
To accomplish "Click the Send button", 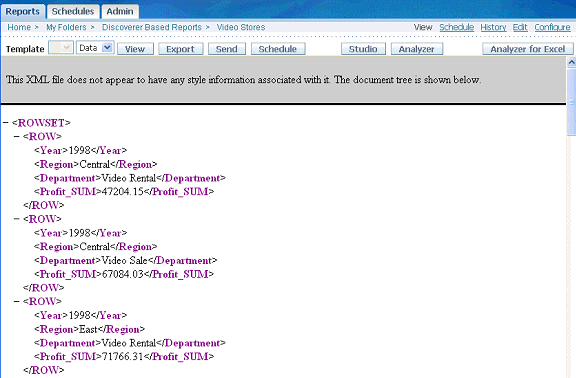I will pos(227,49).
